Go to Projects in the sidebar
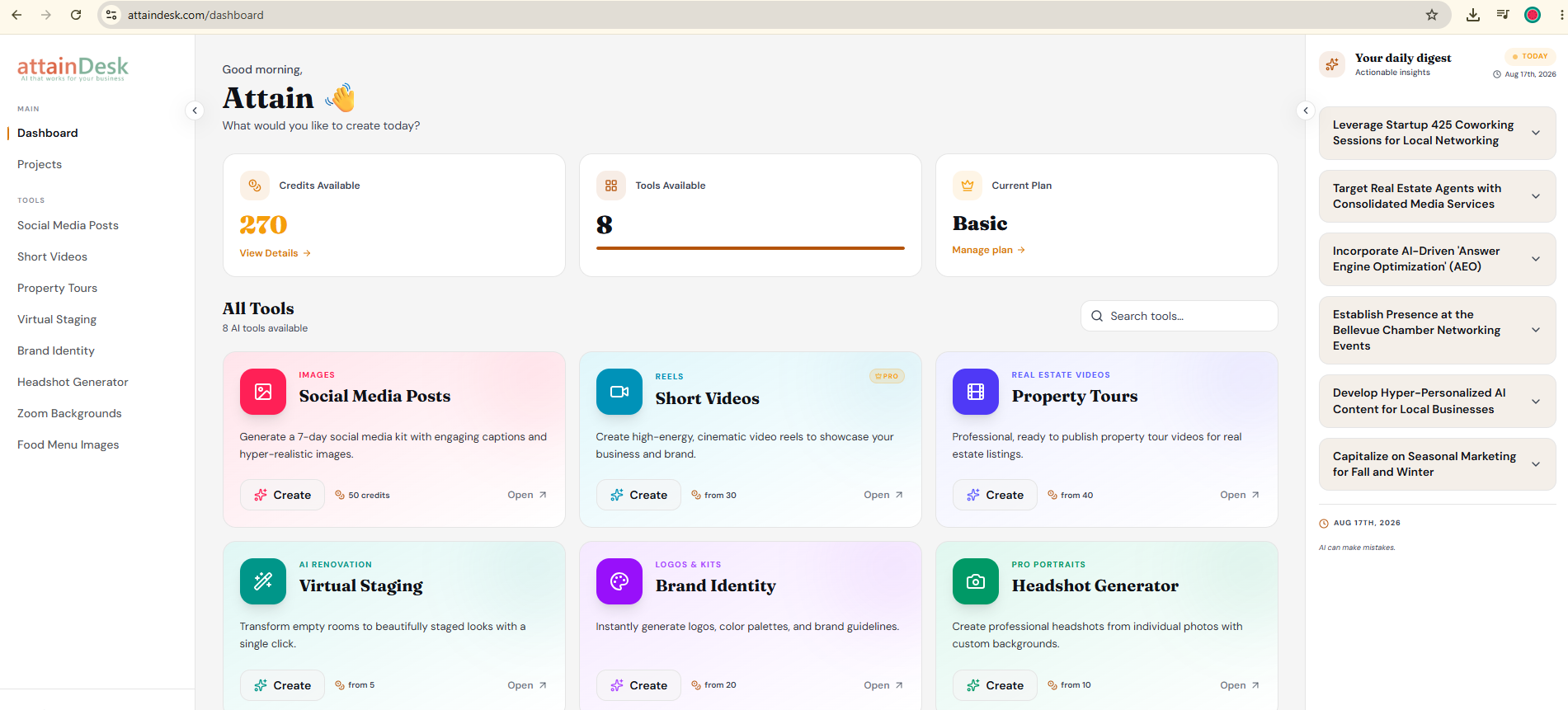 pos(40,164)
